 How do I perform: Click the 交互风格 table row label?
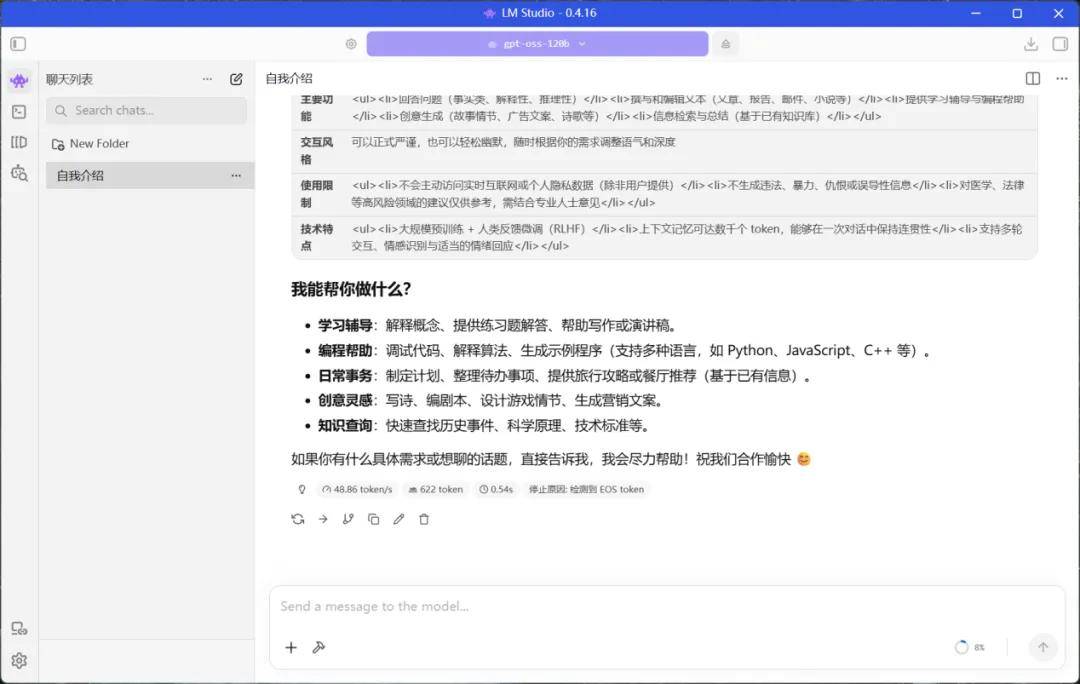pos(317,151)
